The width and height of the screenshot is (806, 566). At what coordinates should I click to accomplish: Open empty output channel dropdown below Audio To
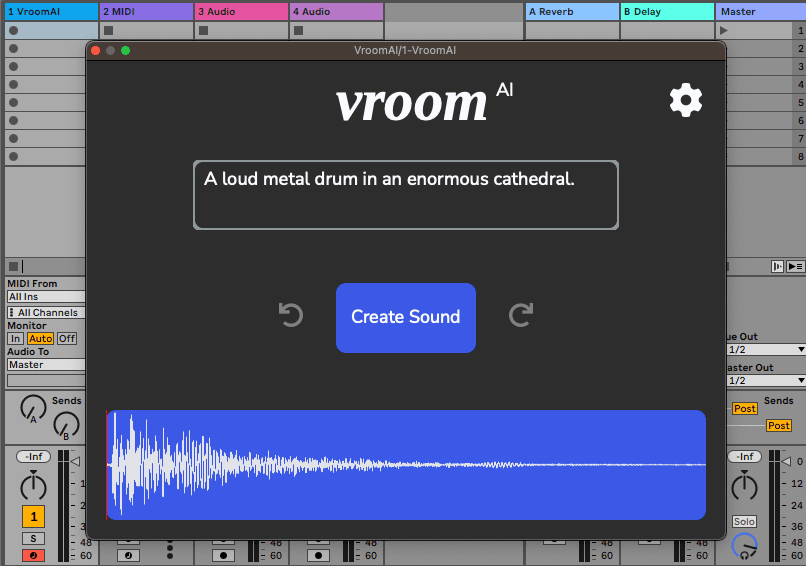tap(46, 380)
